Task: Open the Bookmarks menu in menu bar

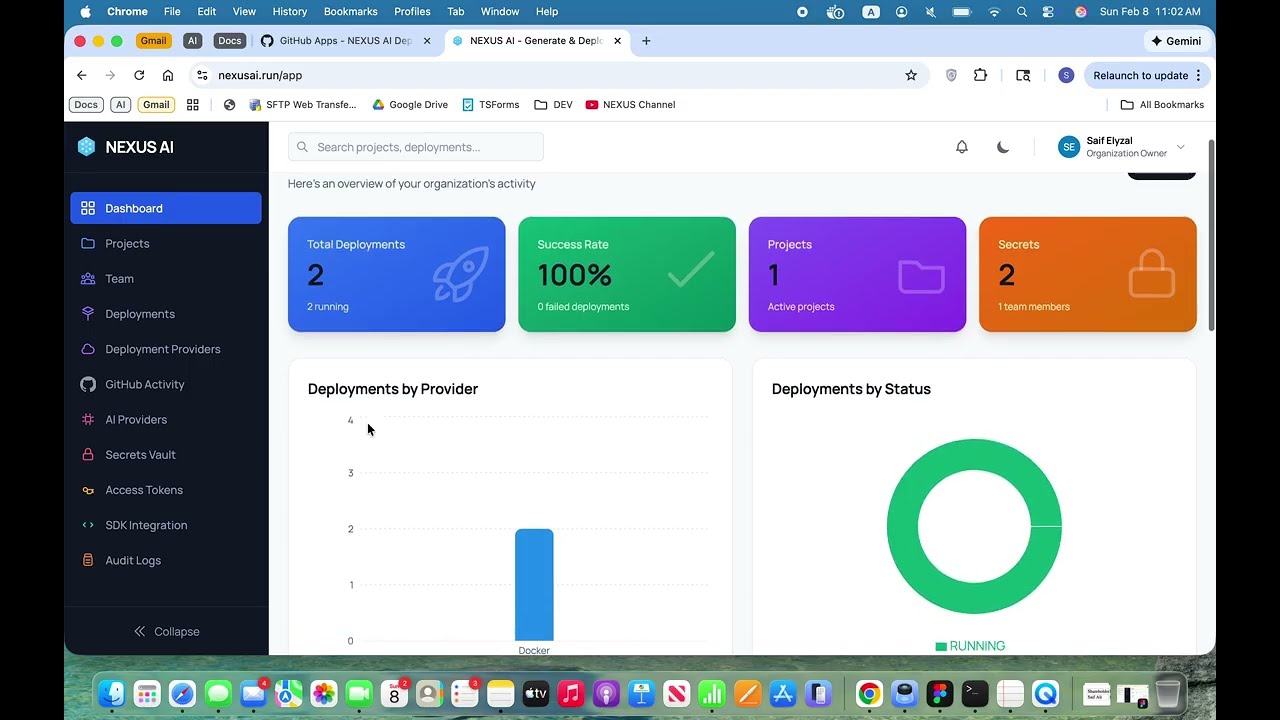Action: point(351,12)
